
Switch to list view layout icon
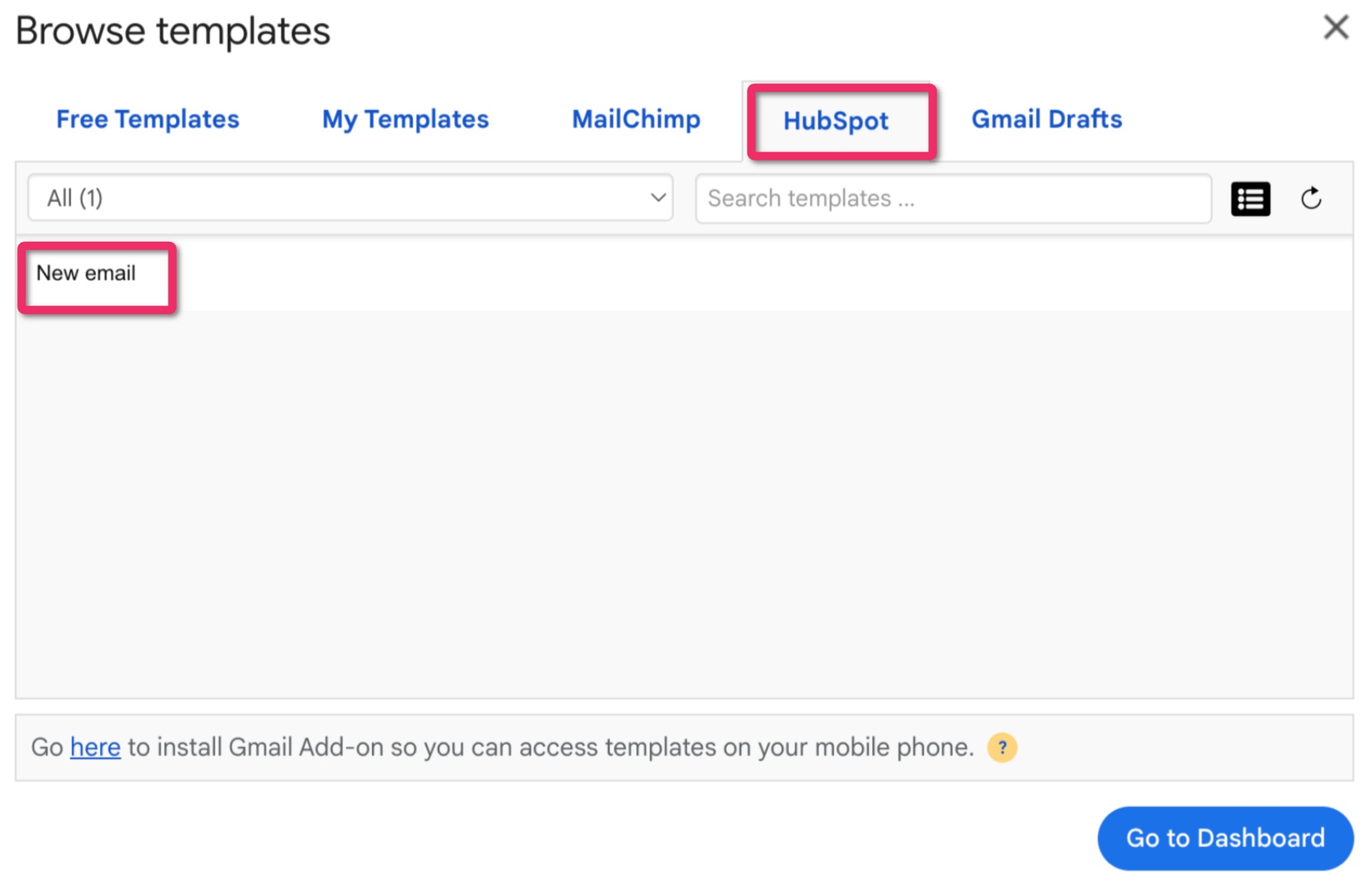(x=1249, y=199)
